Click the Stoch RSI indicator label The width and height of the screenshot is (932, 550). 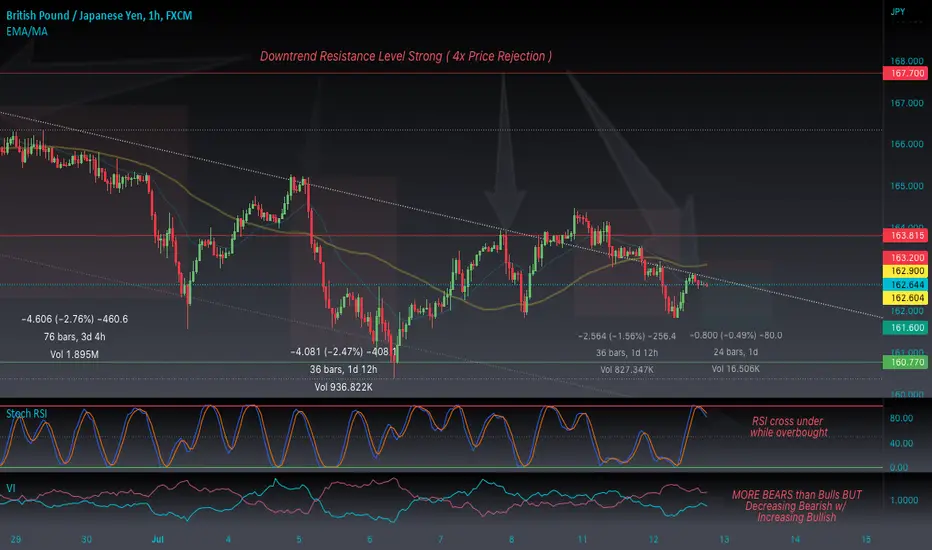click(26, 413)
